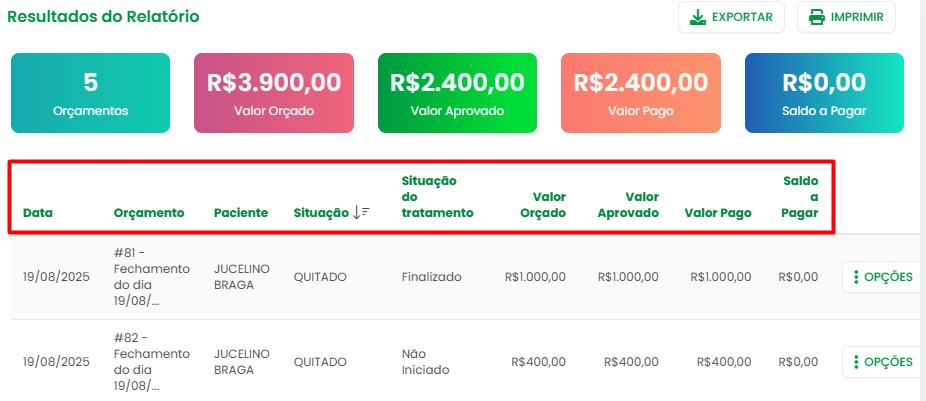Click the blue Saldo a Pagar card
Image resolution: width=926 pixels, height=401 pixels.
click(824, 93)
